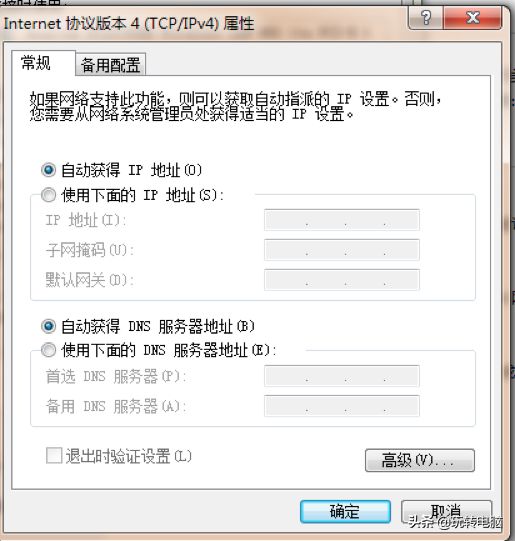Click the 取消 cancel button
The width and height of the screenshot is (515, 541).
click(446, 511)
